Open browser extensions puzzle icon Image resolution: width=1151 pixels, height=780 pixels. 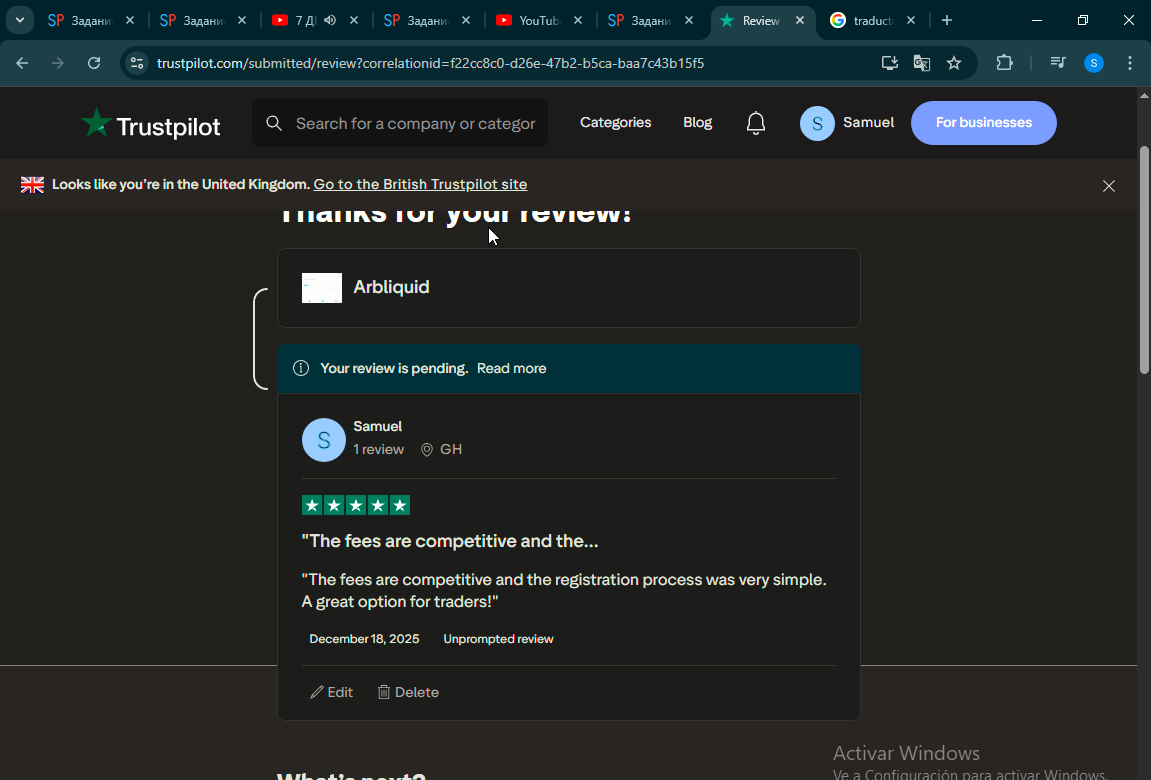1004,63
